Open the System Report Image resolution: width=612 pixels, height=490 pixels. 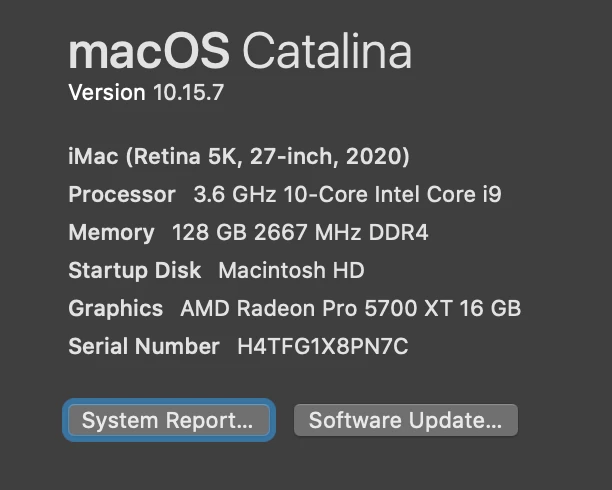(x=167, y=421)
